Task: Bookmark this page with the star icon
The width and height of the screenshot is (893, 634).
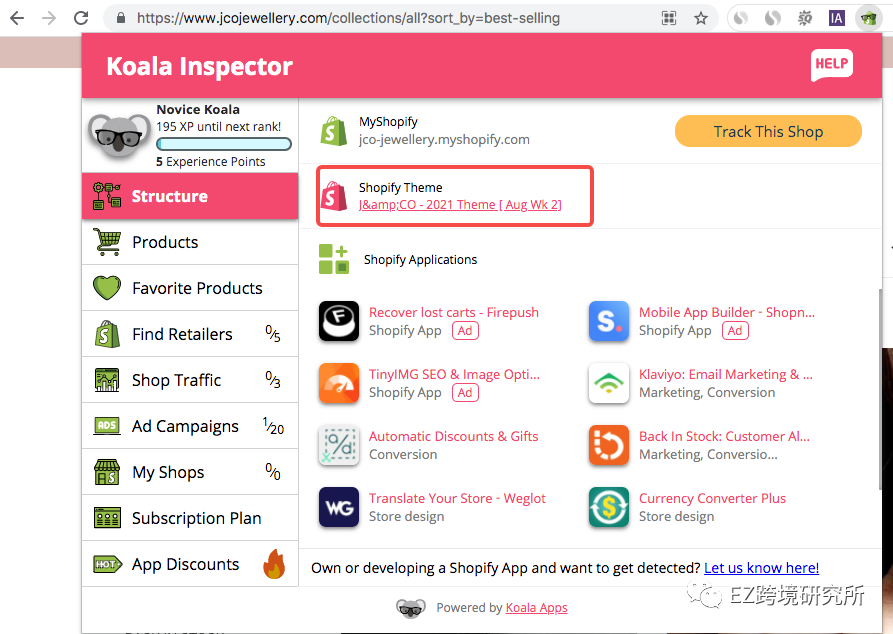Action: (x=701, y=18)
